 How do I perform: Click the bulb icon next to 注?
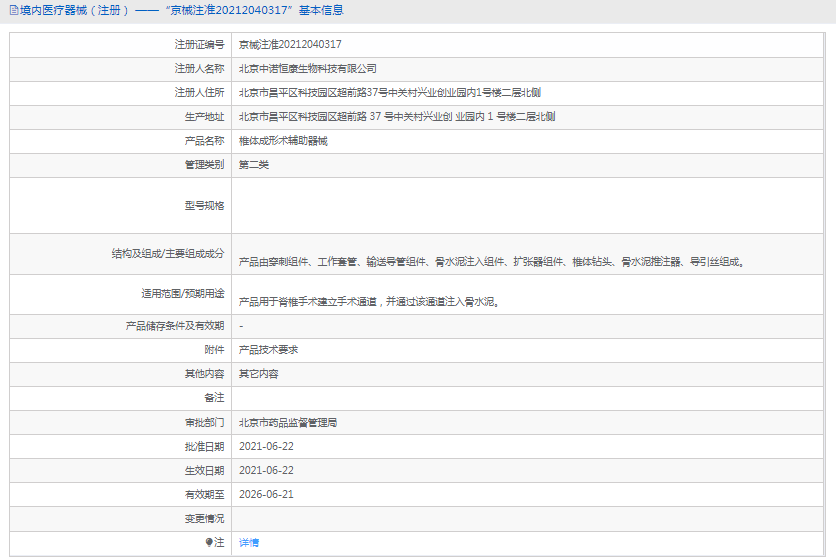(x=208, y=542)
